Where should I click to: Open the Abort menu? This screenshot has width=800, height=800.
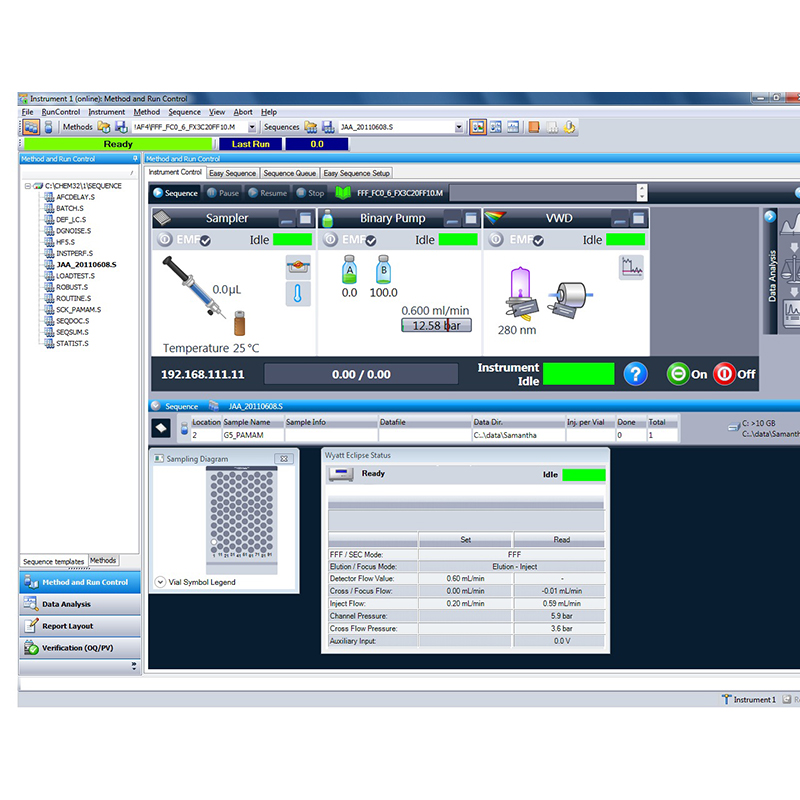click(x=243, y=112)
